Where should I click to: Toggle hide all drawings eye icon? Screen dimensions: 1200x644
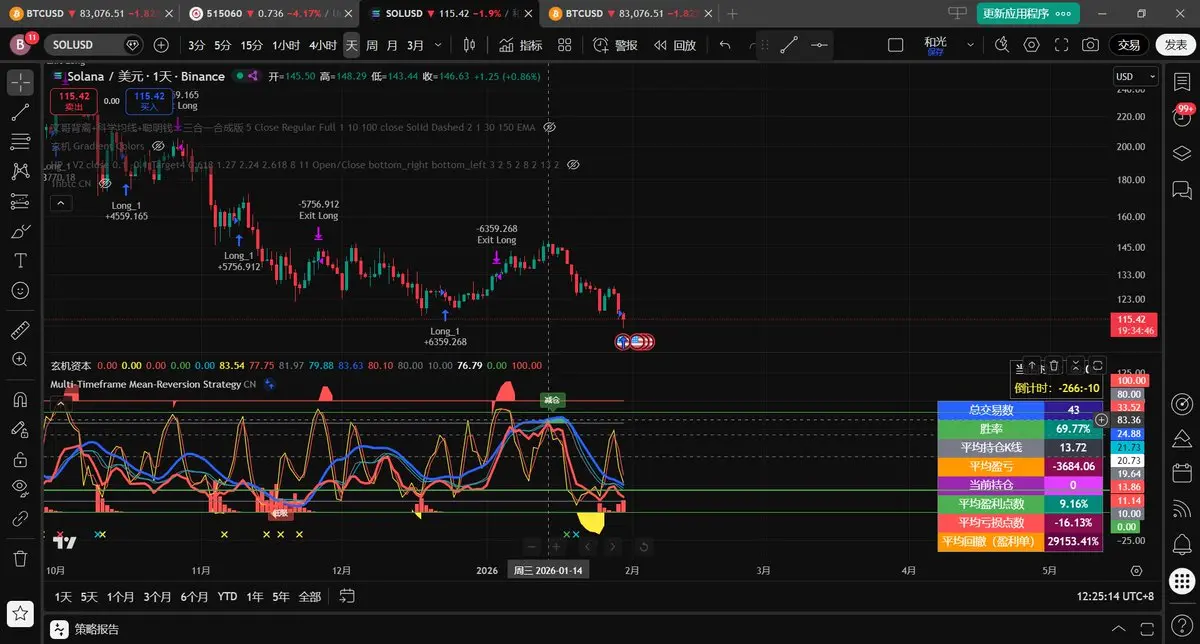(x=20, y=488)
